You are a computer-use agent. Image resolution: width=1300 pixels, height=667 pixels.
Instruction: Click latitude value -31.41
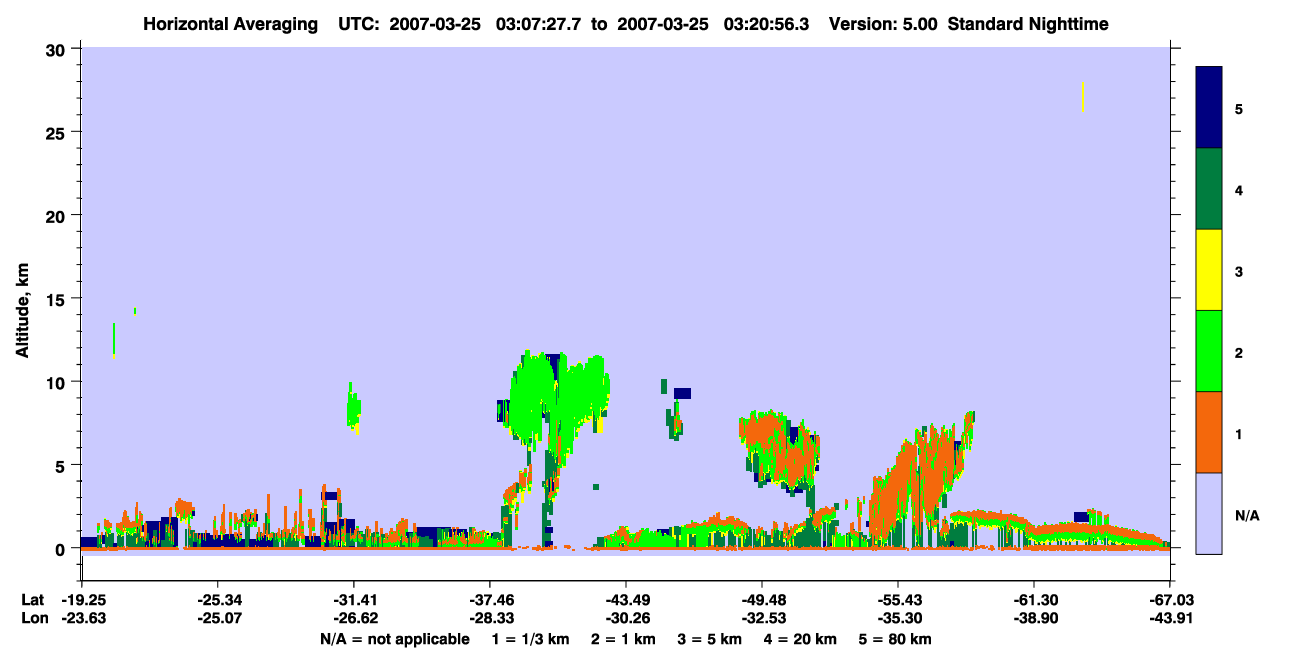(x=354, y=600)
